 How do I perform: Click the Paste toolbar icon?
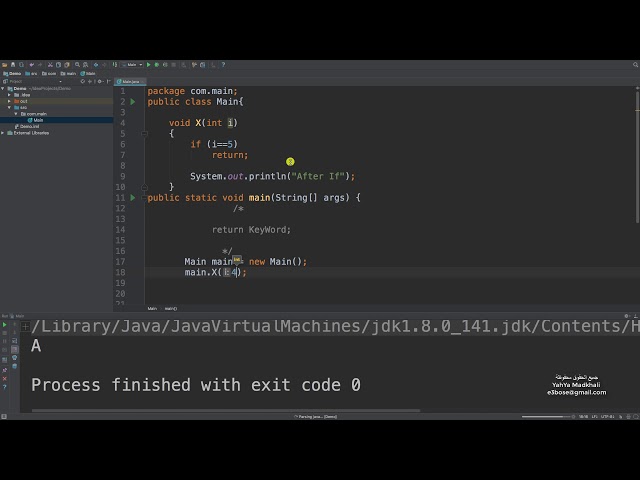67,65
